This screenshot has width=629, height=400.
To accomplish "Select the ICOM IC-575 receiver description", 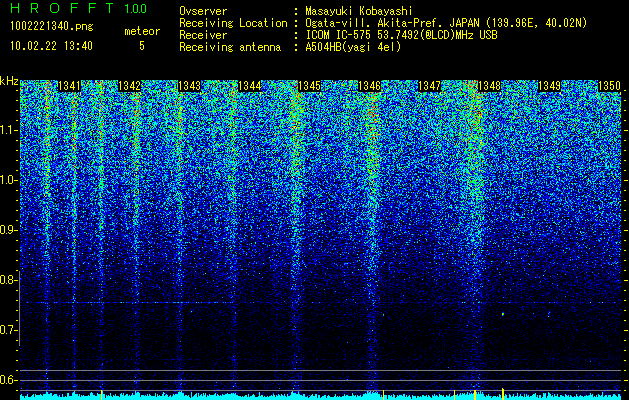I will [x=401, y=35].
